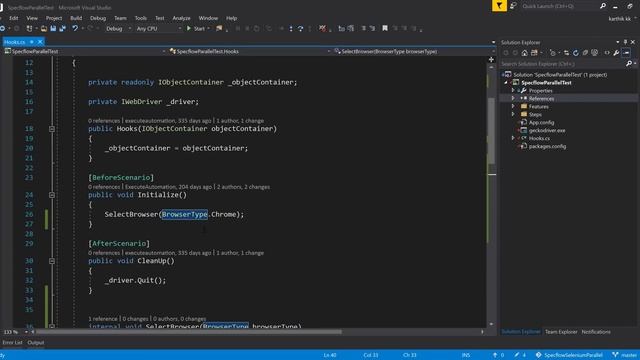
Task: Switch to the Team Explorer tab
Action: coord(561,332)
